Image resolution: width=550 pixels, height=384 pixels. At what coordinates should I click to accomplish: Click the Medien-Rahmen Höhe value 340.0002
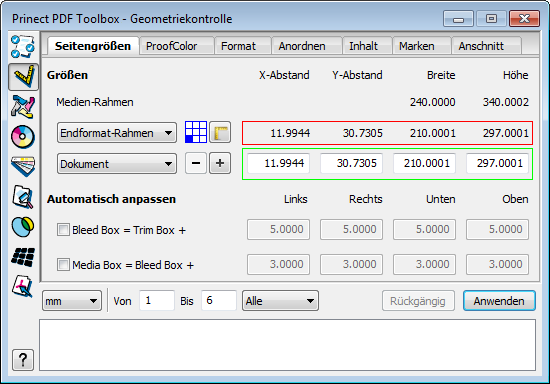(505, 102)
